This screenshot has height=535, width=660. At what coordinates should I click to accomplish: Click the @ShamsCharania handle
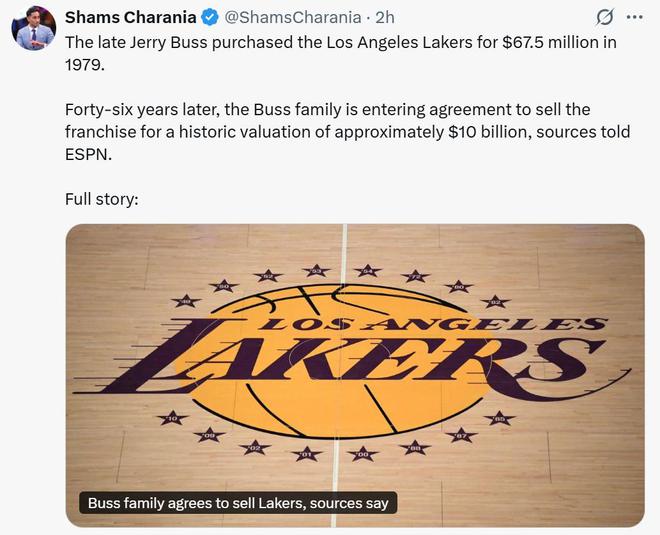(x=296, y=17)
